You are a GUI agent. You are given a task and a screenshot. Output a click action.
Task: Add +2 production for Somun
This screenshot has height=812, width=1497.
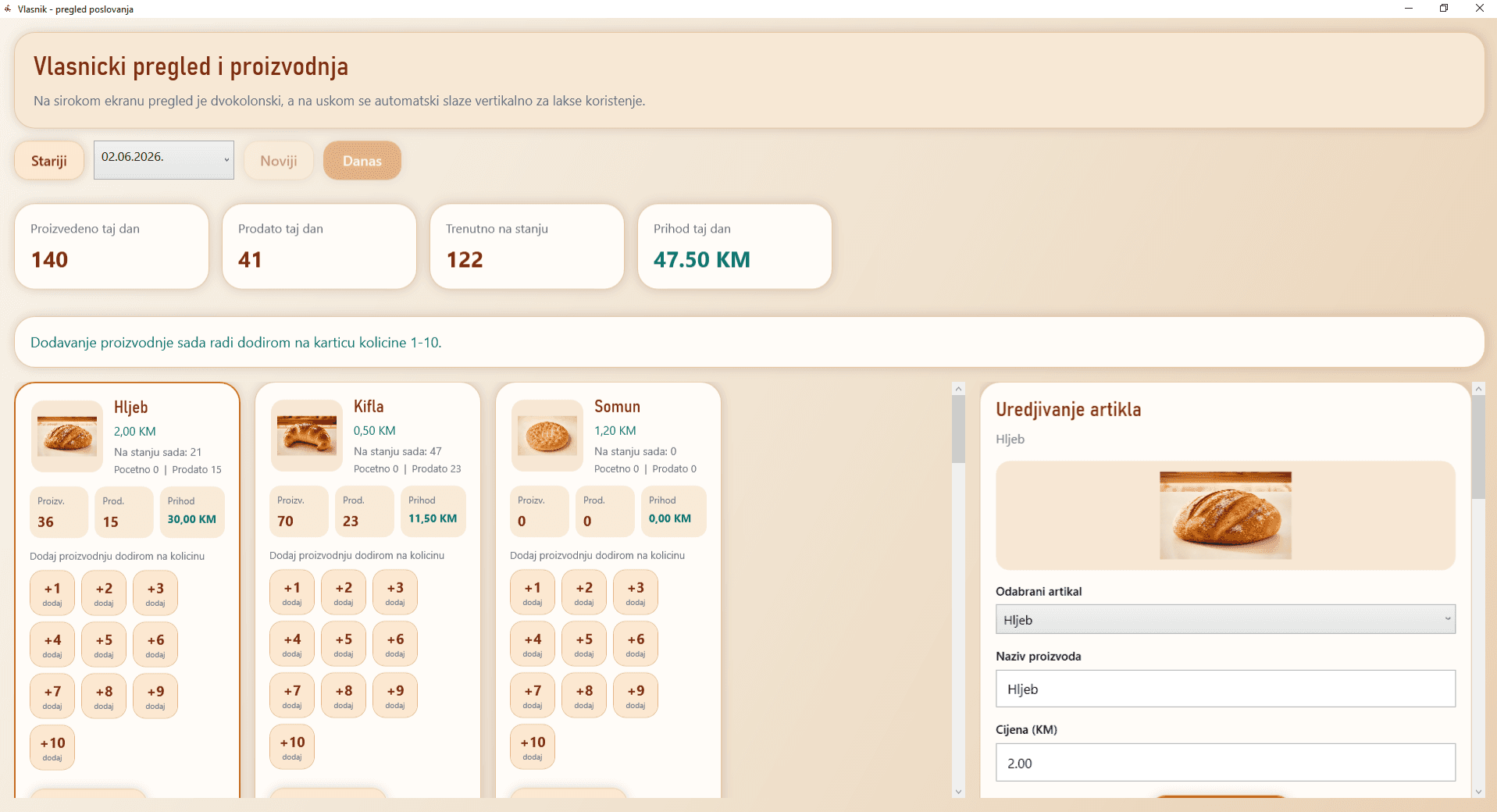[584, 593]
